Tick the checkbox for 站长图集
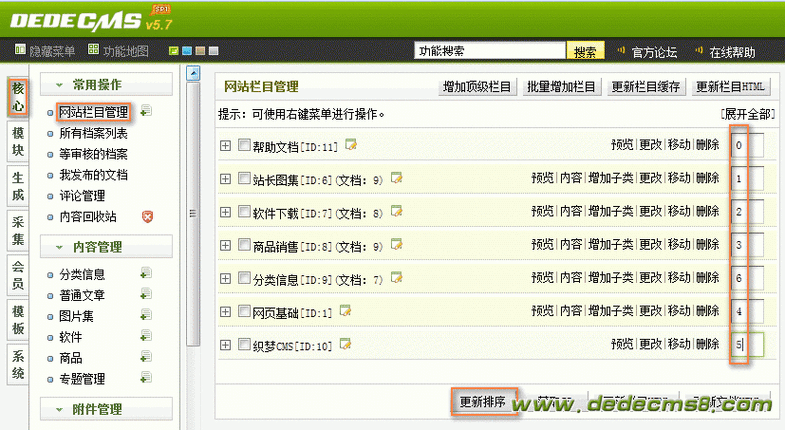Viewport: 785px width, 430px height. (244, 178)
